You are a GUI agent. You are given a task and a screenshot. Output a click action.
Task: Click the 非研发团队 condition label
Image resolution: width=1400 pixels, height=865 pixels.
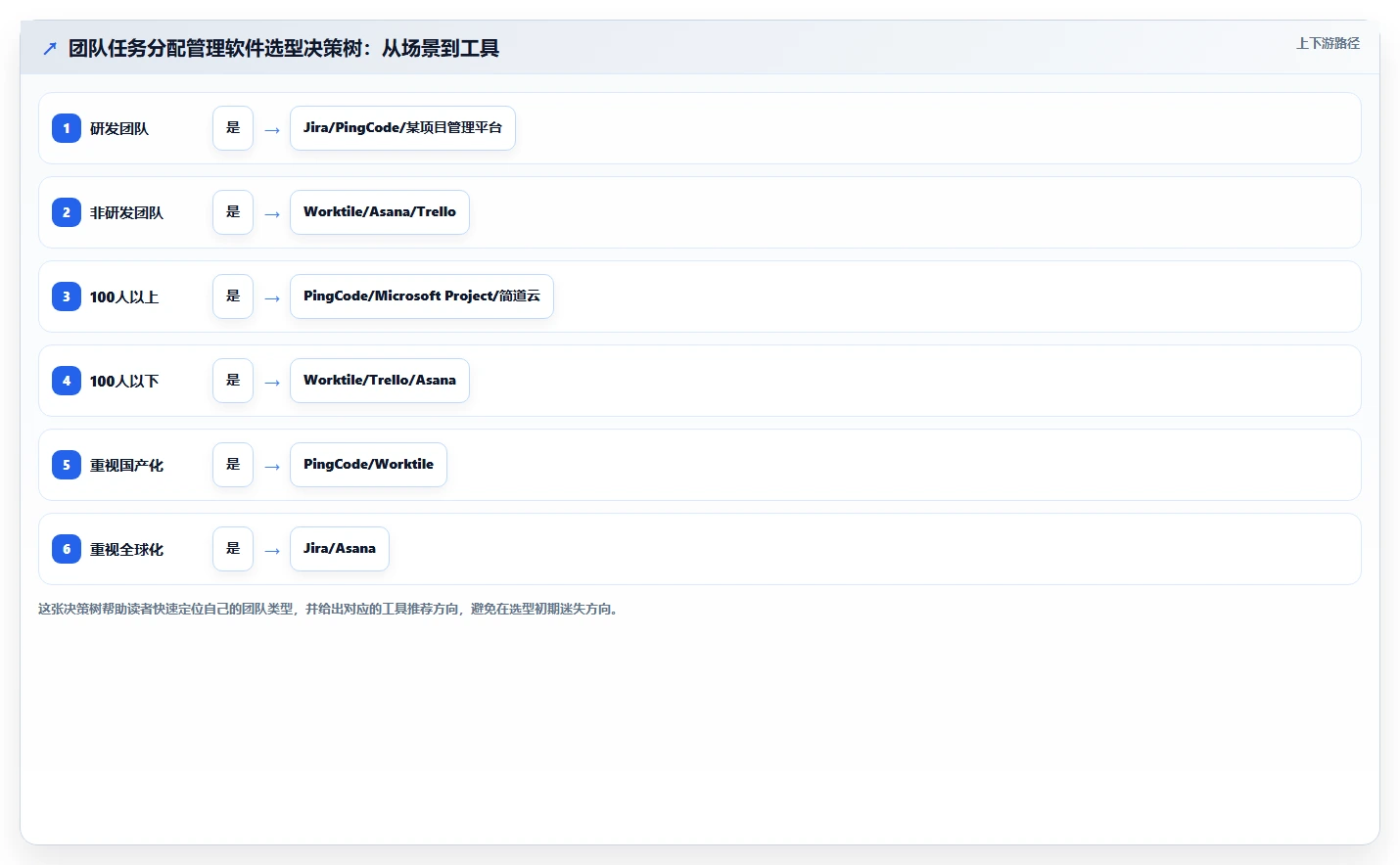coord(126,212)
